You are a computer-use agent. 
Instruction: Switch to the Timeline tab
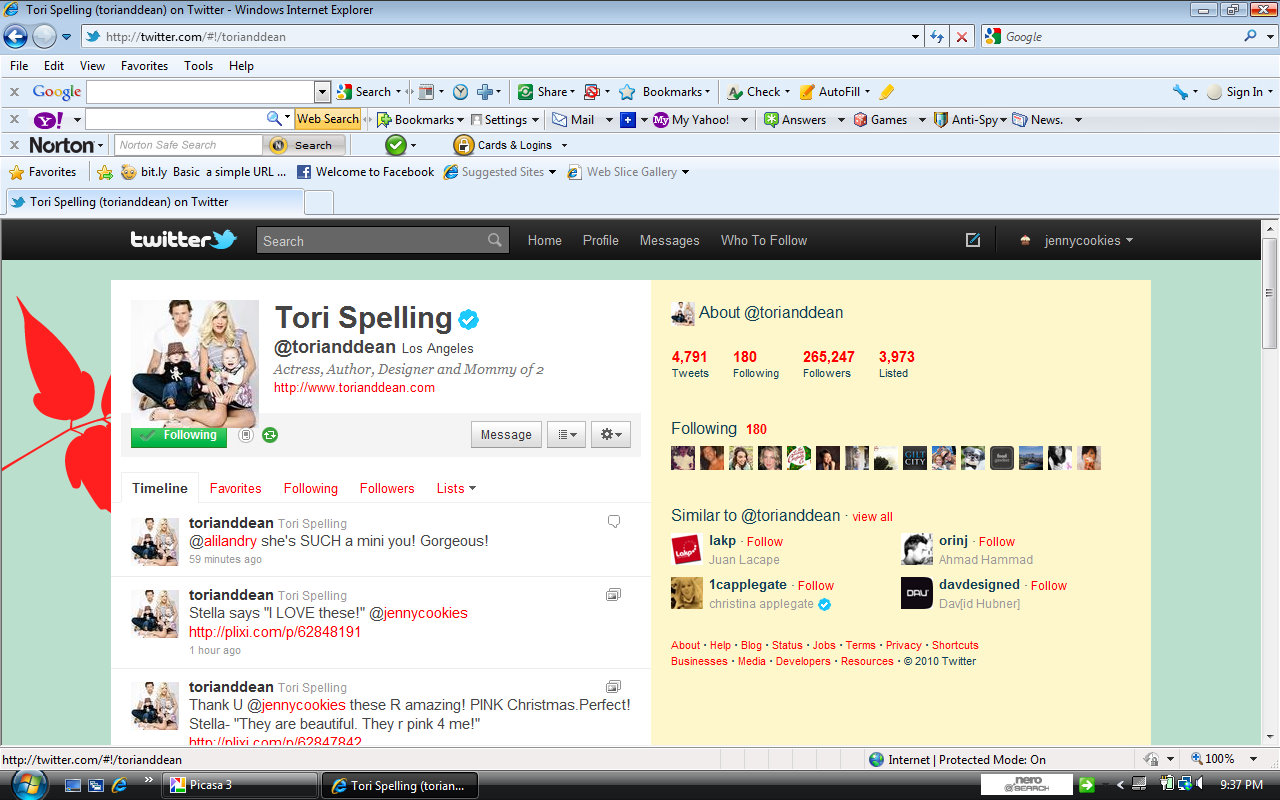[x=160, y=488]
